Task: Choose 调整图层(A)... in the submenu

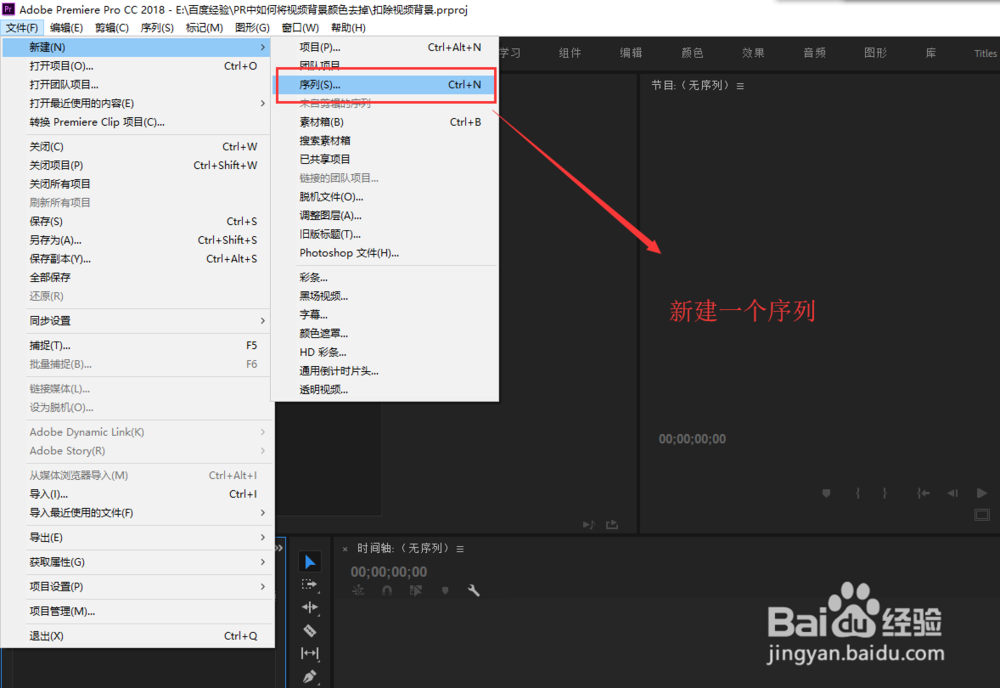Action: pyautogui.click(x=385, y=216)
